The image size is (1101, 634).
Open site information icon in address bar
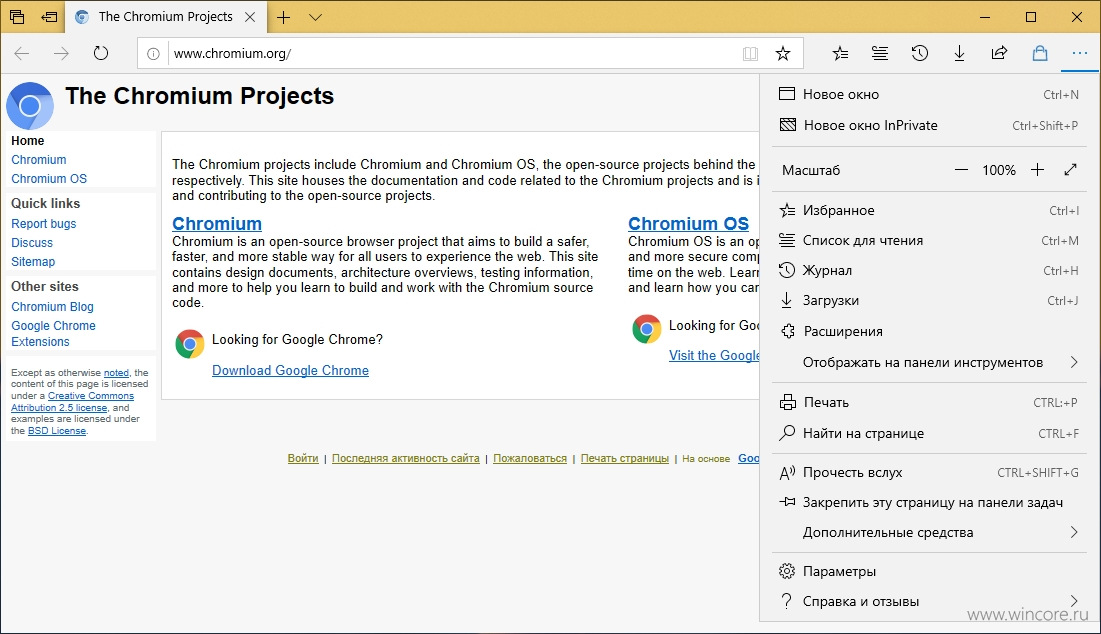click(x=153, y=53)
